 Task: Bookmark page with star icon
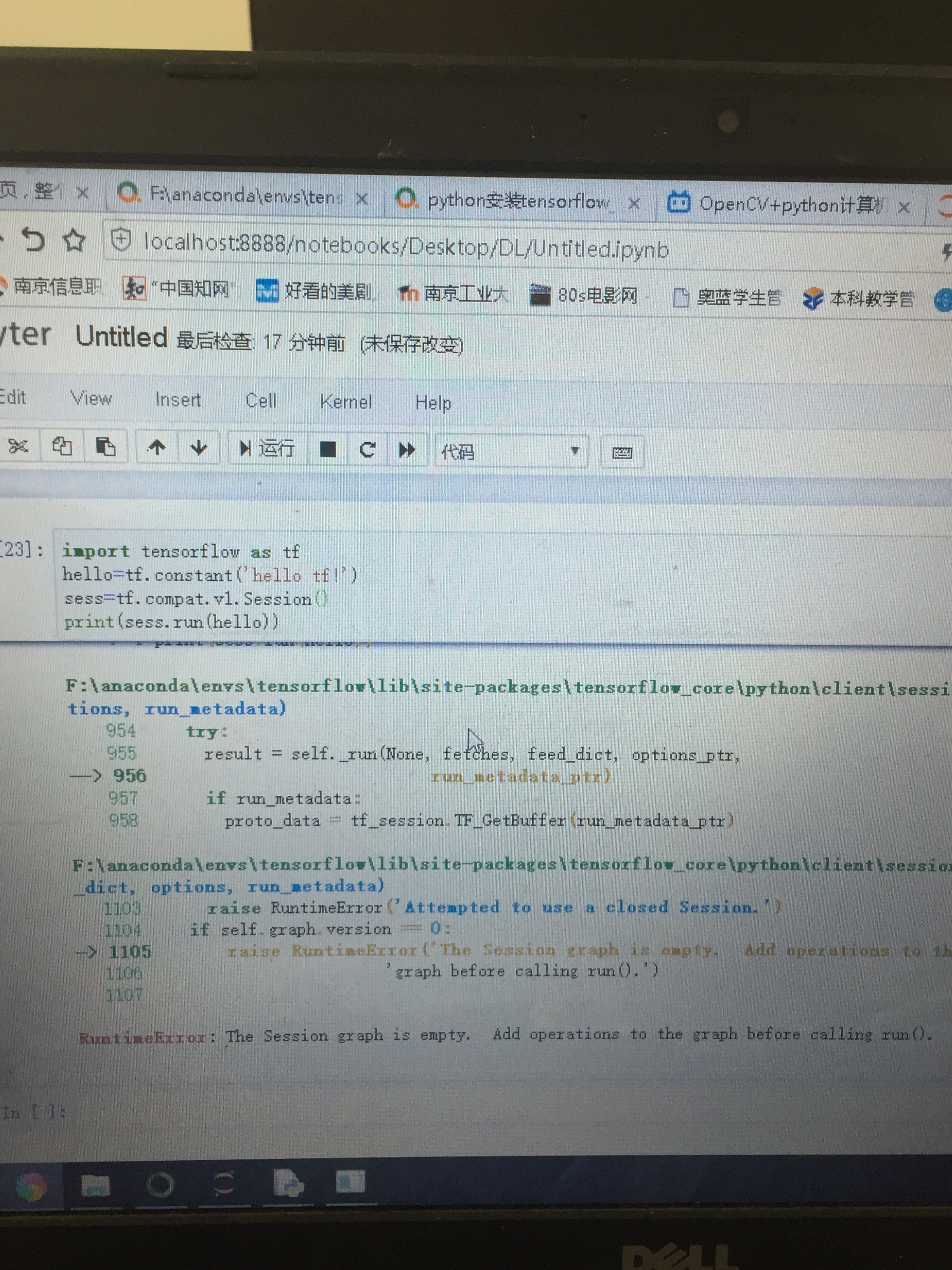[74, 240]
